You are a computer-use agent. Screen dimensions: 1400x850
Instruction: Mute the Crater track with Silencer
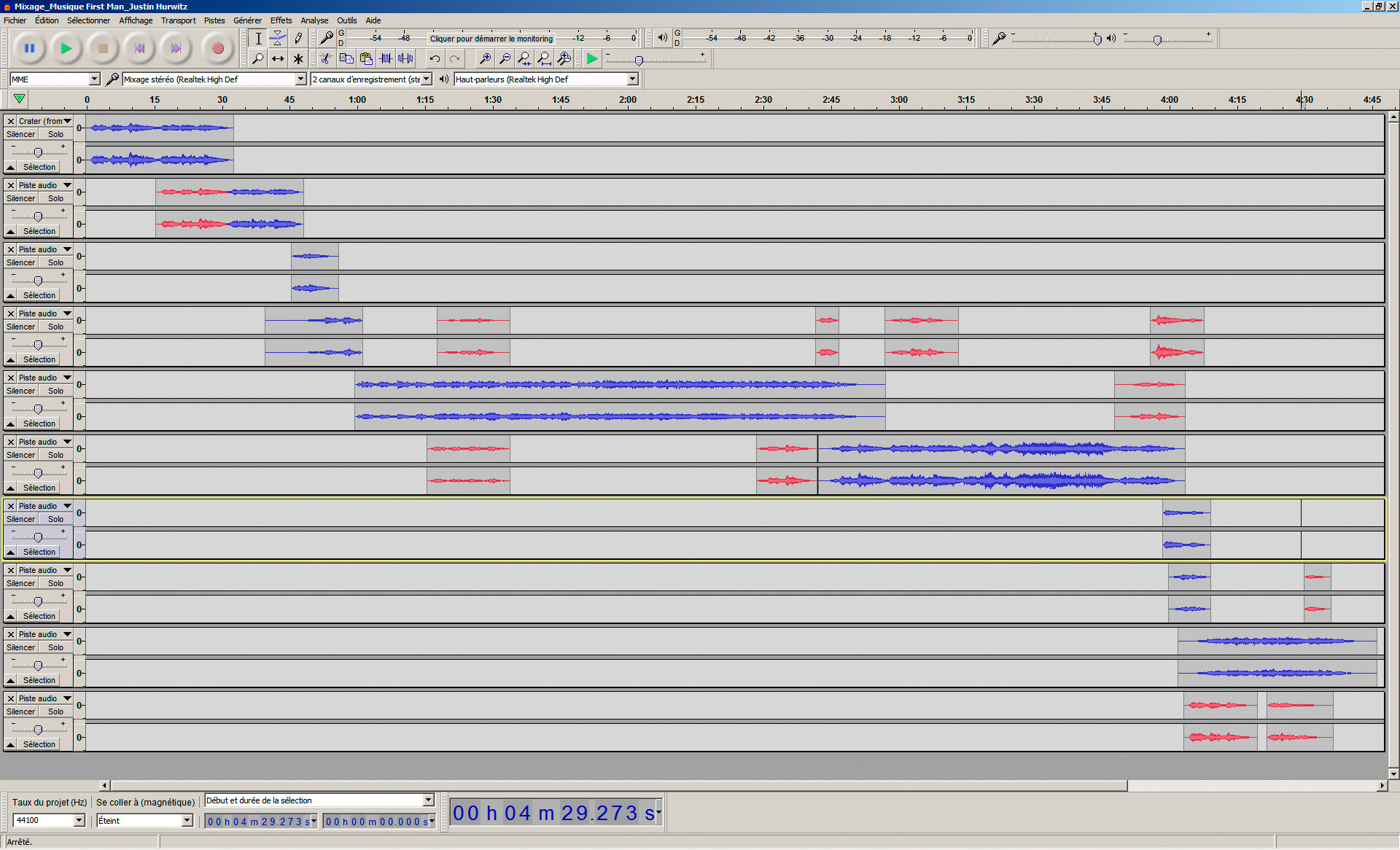(20, 134)
